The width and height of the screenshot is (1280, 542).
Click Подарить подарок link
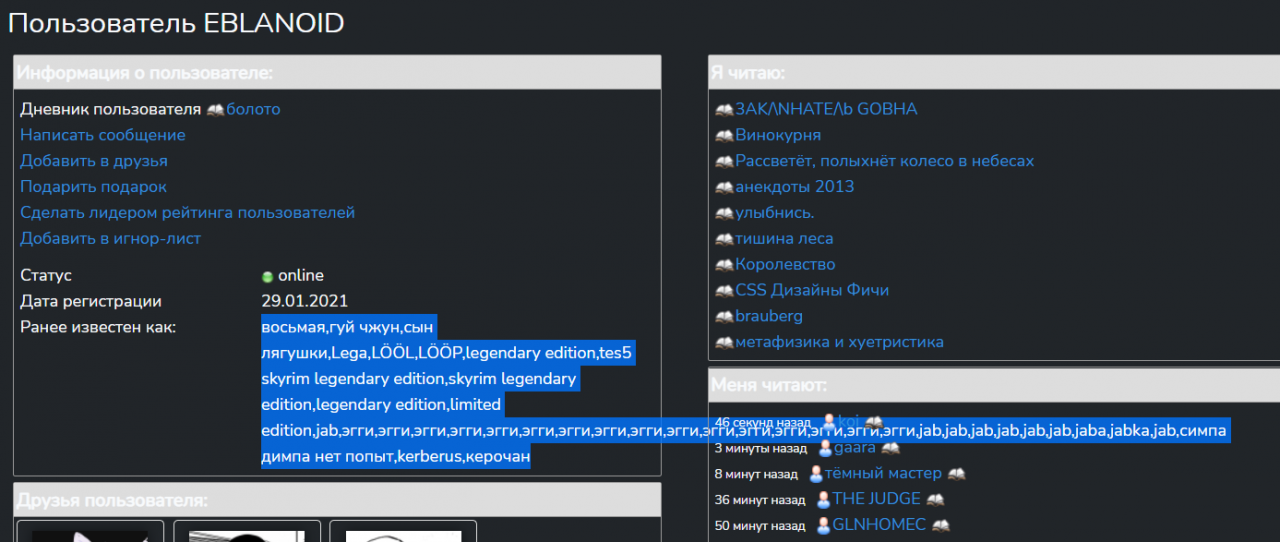93,187
